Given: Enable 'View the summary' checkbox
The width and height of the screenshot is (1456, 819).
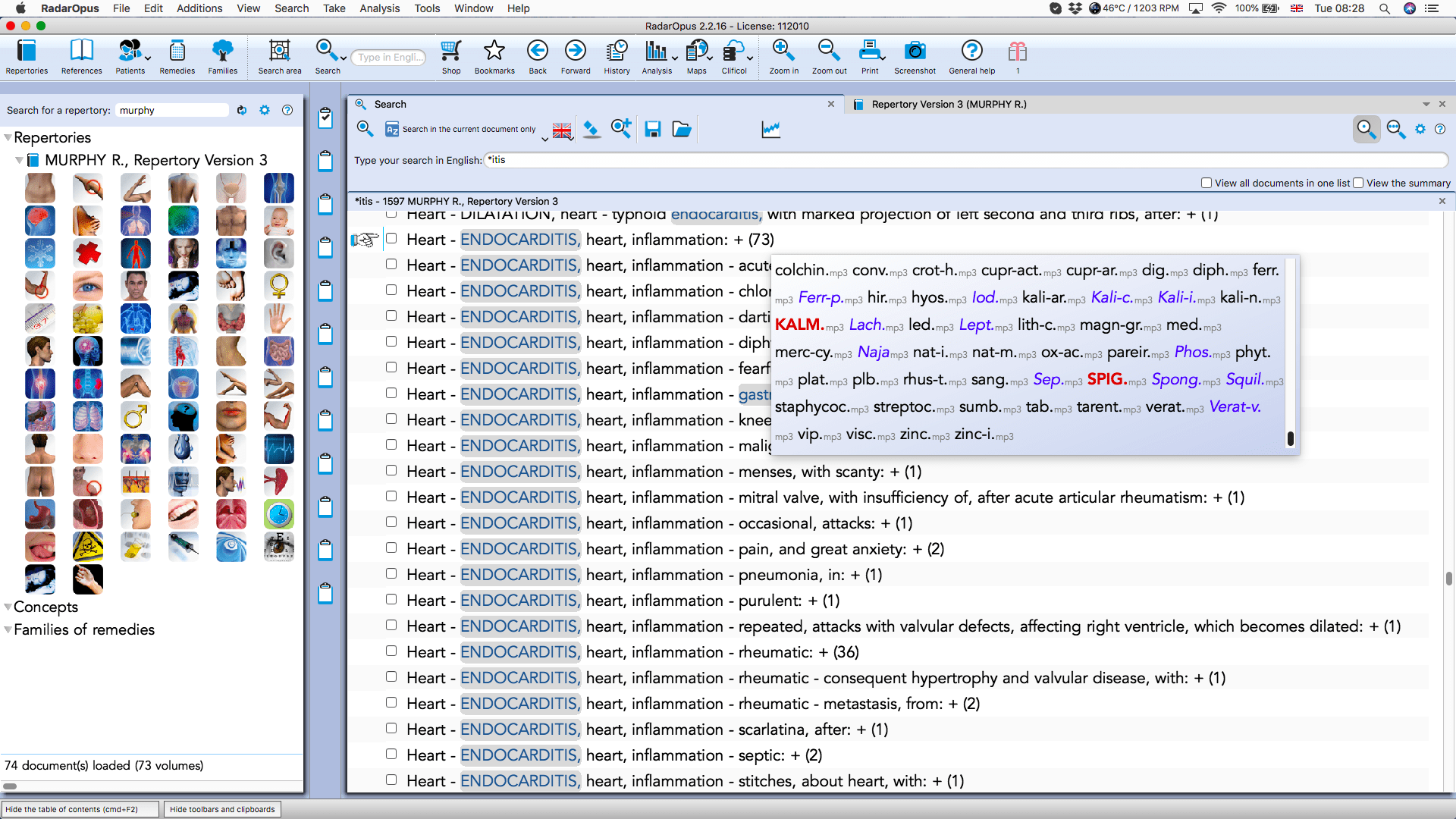Looking at the screenshot, I should pyautogui.click(x=1358, y=183).
